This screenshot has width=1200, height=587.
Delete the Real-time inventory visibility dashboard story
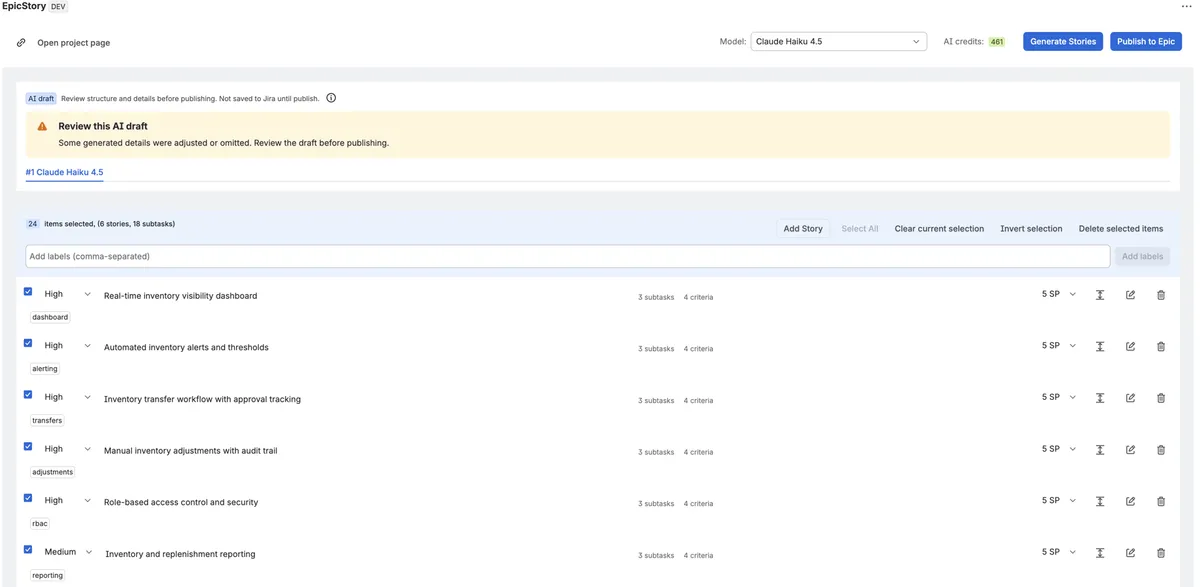1161,295
